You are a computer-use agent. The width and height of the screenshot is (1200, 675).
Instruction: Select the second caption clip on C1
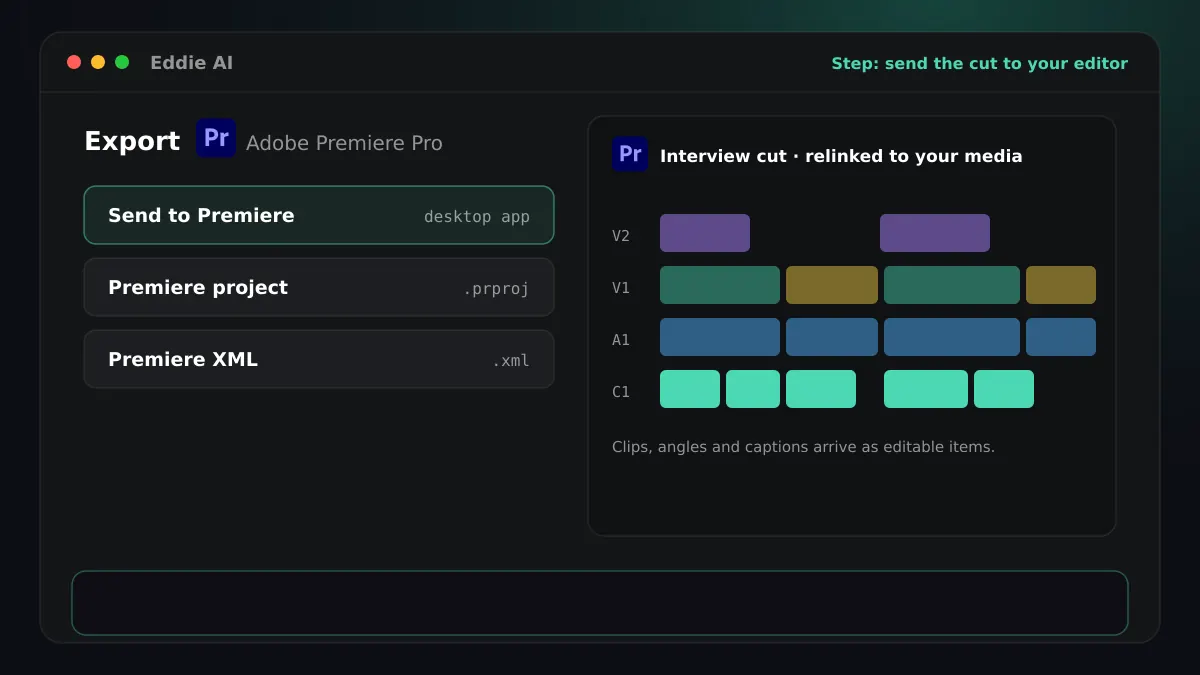(753, 389)
